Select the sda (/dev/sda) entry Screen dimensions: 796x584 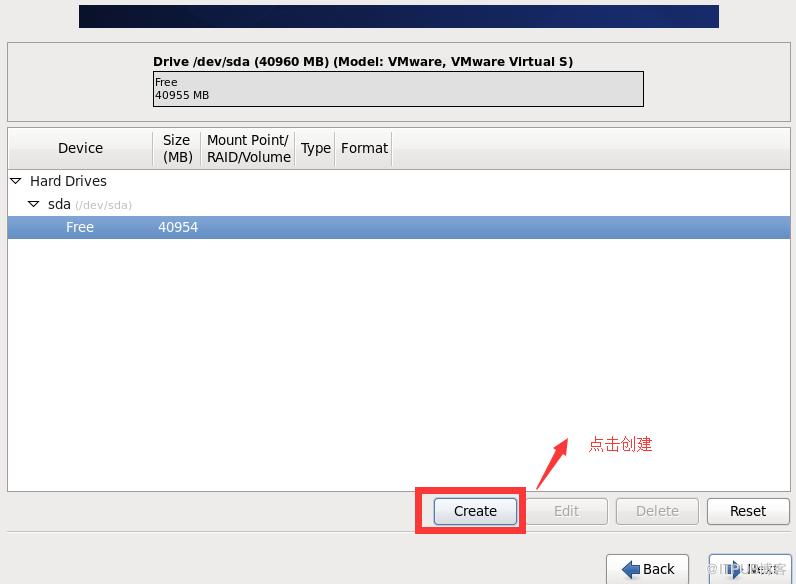[90, 204]
